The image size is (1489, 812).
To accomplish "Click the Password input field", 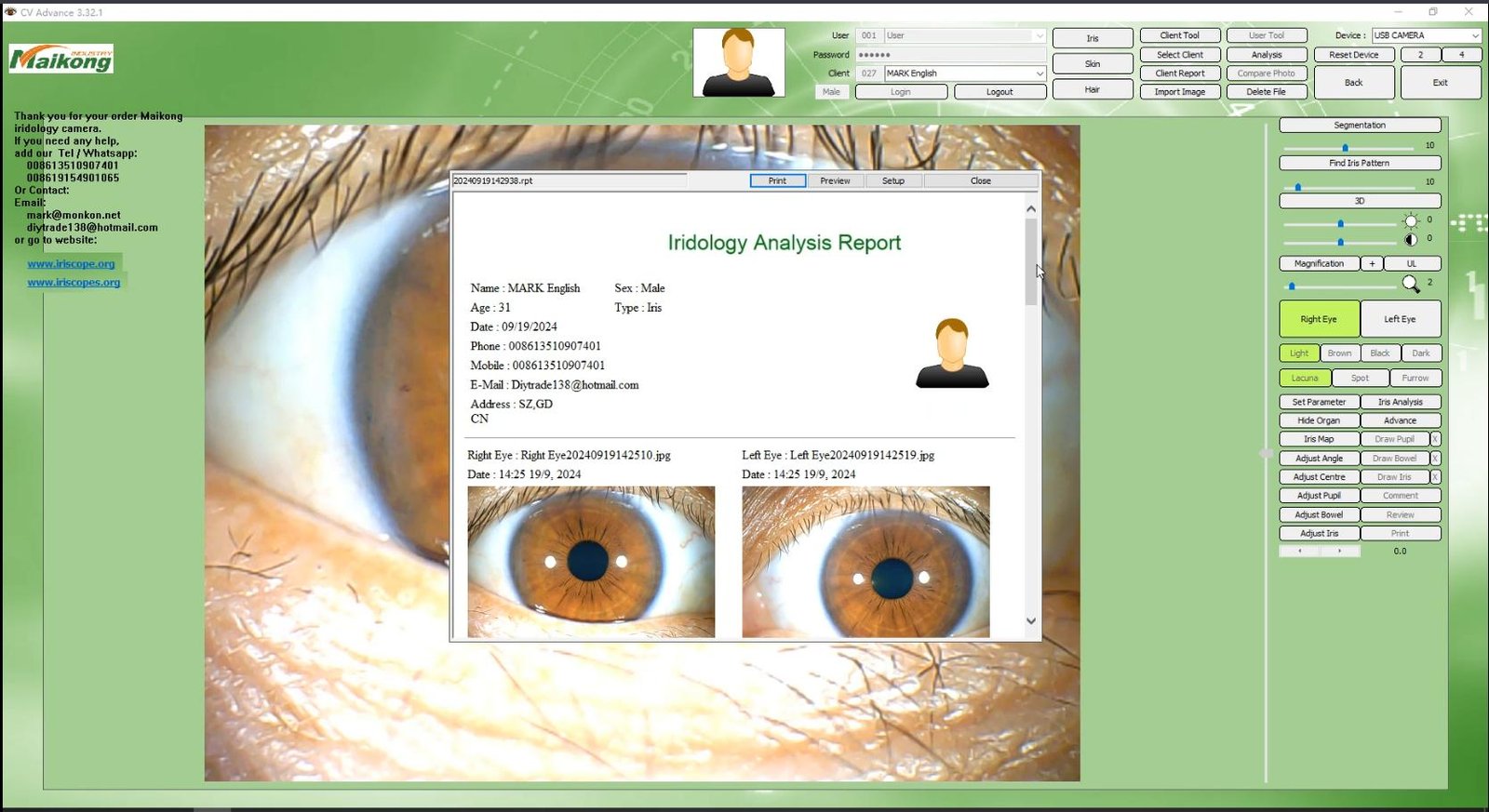I will pyautogui.click(x=950, y=55).
